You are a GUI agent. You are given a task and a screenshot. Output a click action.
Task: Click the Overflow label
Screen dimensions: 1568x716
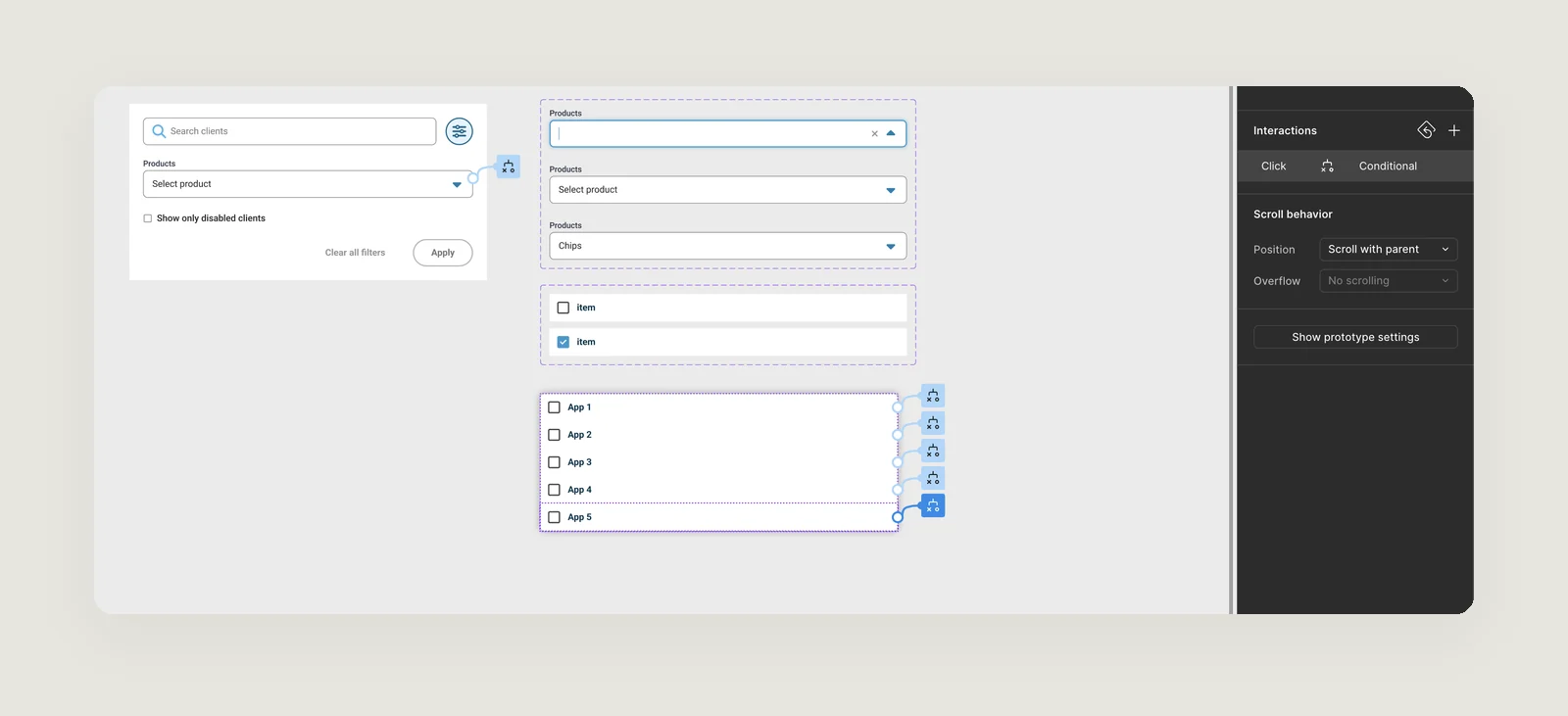click(1277, 281)
